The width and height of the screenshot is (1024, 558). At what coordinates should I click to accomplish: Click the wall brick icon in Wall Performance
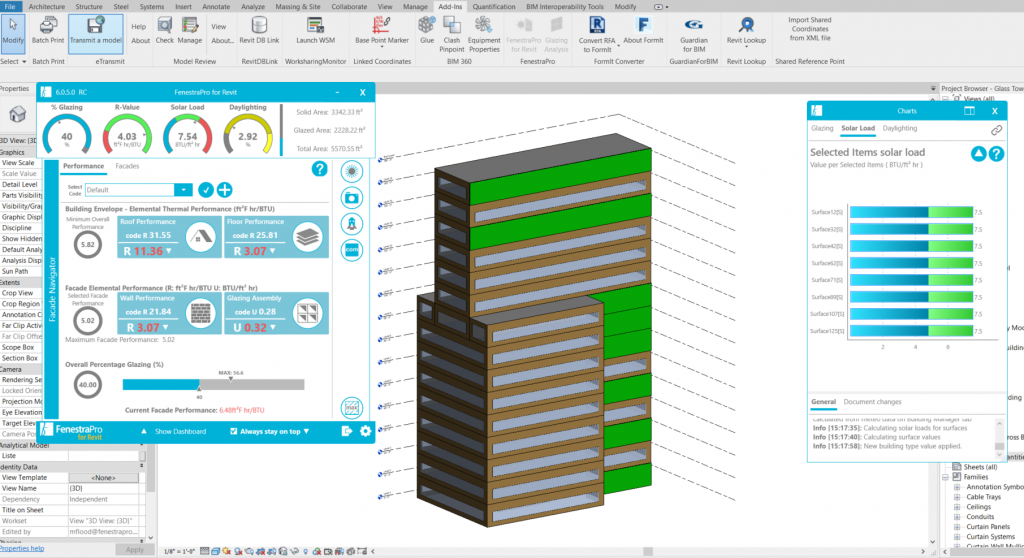200,313
